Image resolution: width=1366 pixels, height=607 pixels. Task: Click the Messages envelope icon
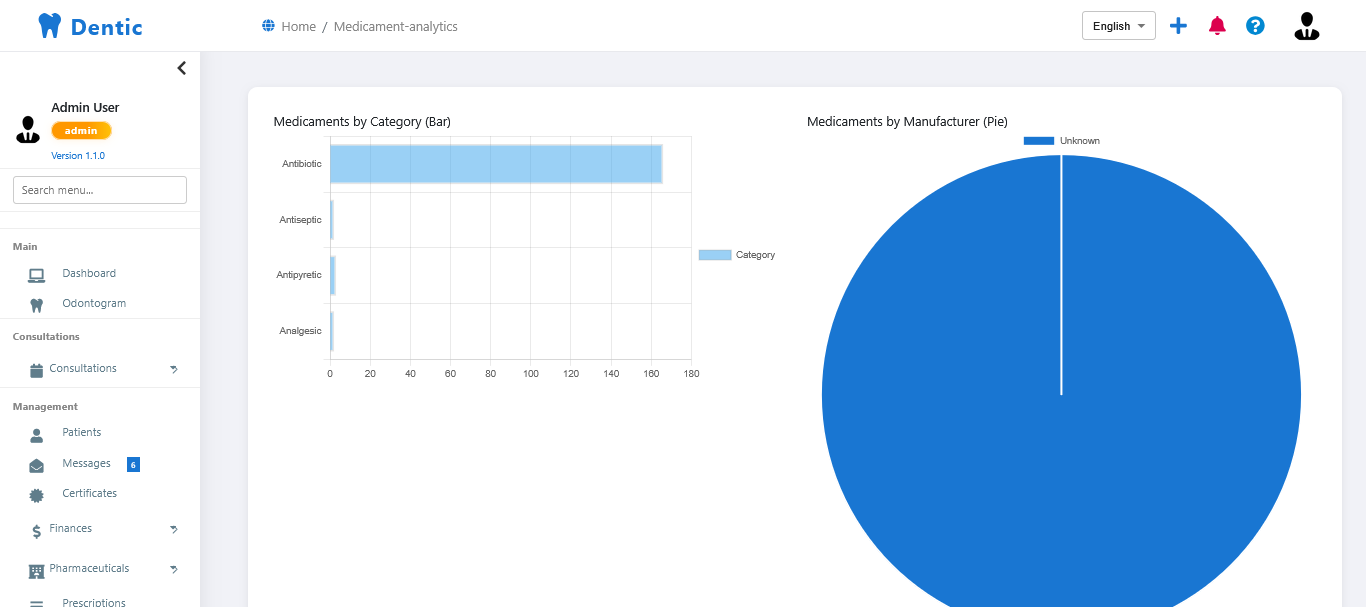pyautogui.click(x=37, y=466)
